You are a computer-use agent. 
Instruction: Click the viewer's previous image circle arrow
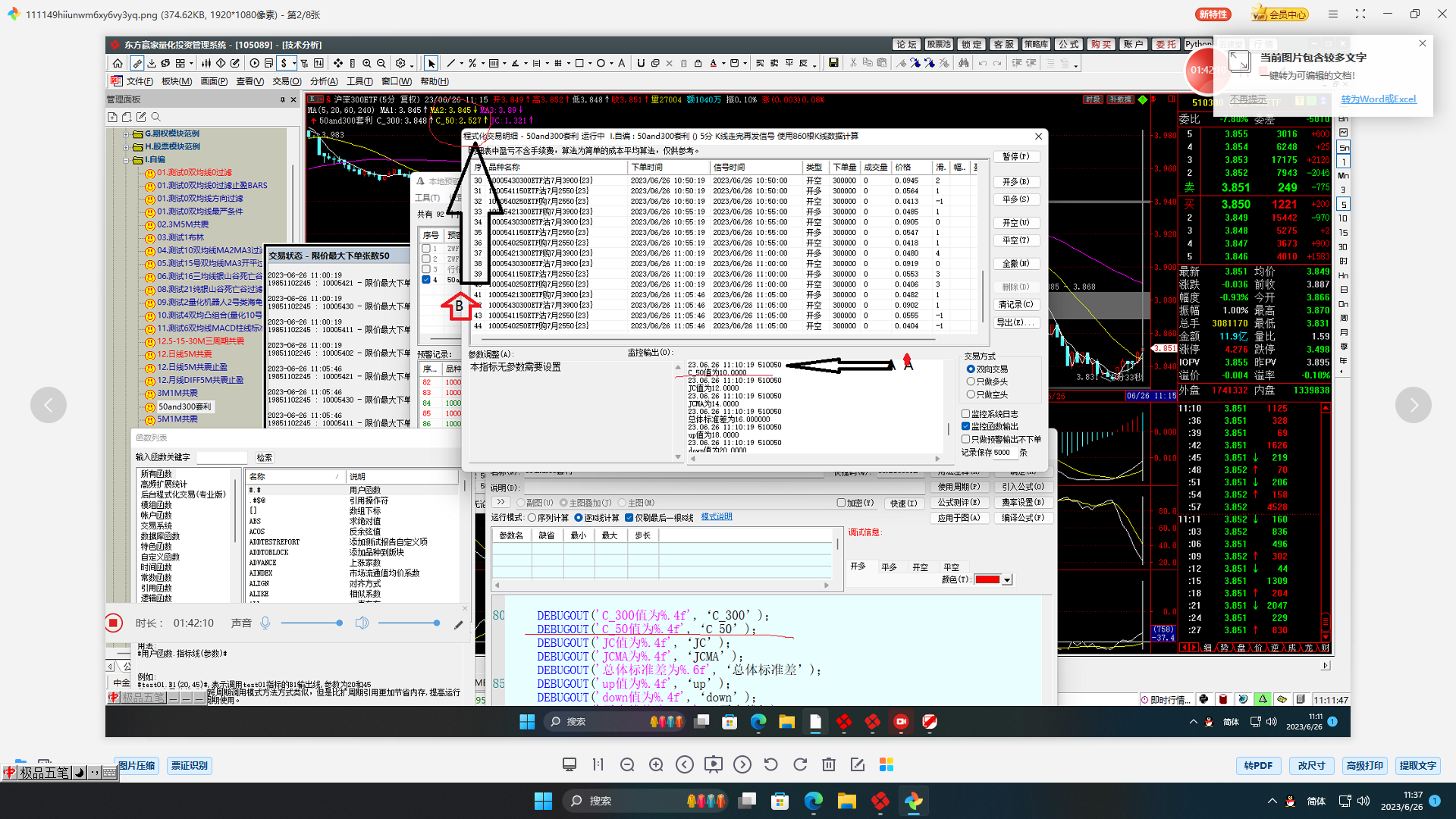pyautogui.click(x=685, y=765)
